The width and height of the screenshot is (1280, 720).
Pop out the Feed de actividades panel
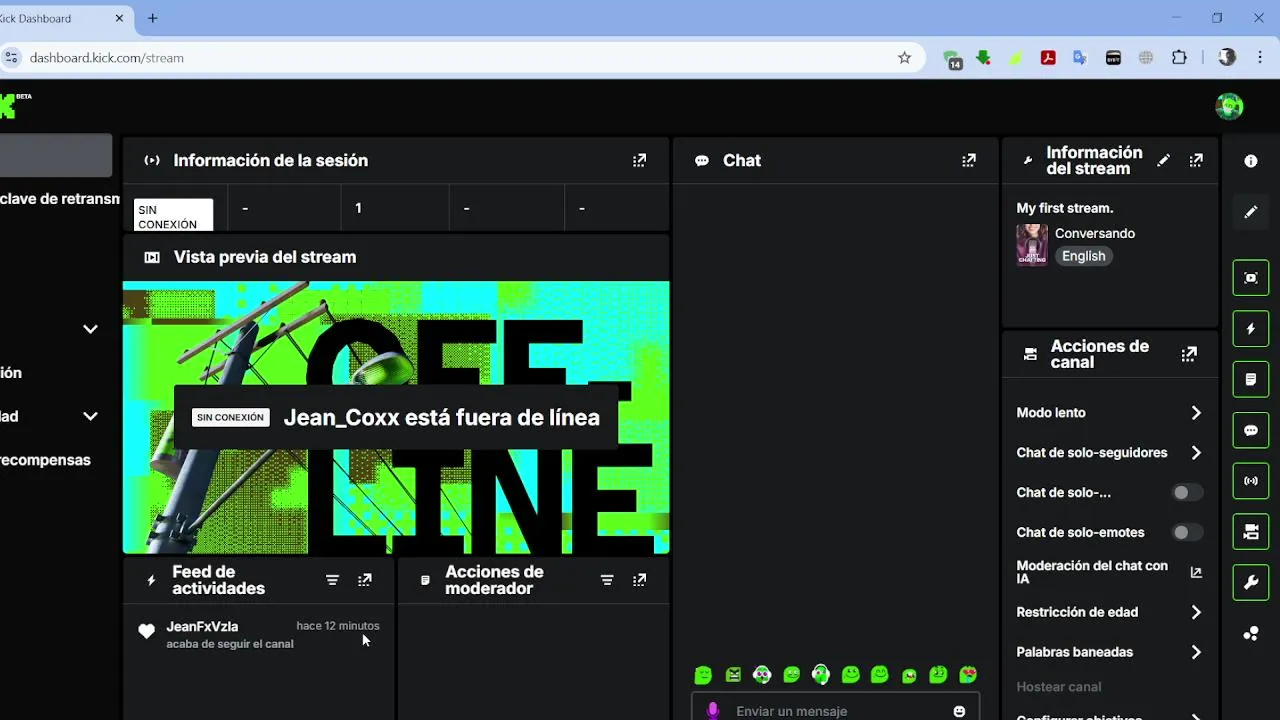[365, 580]
